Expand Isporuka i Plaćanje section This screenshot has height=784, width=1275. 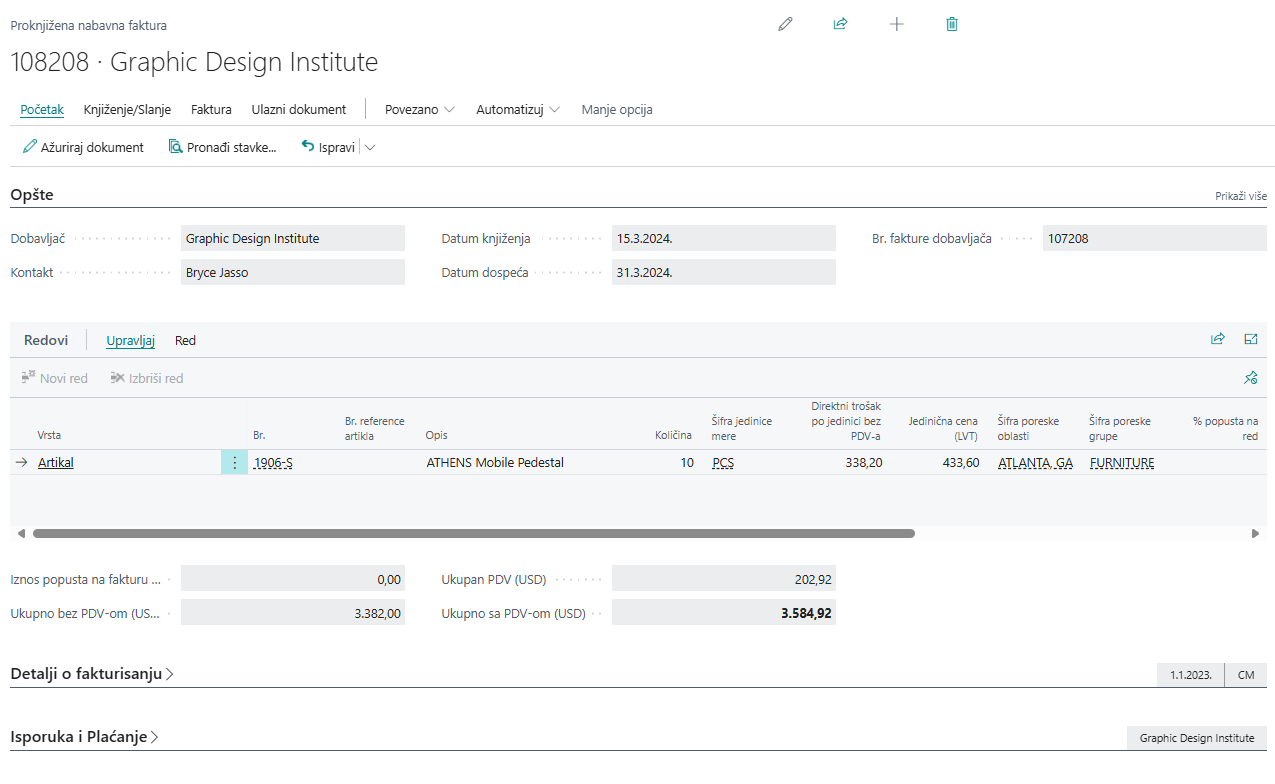[x=84, y=737]
